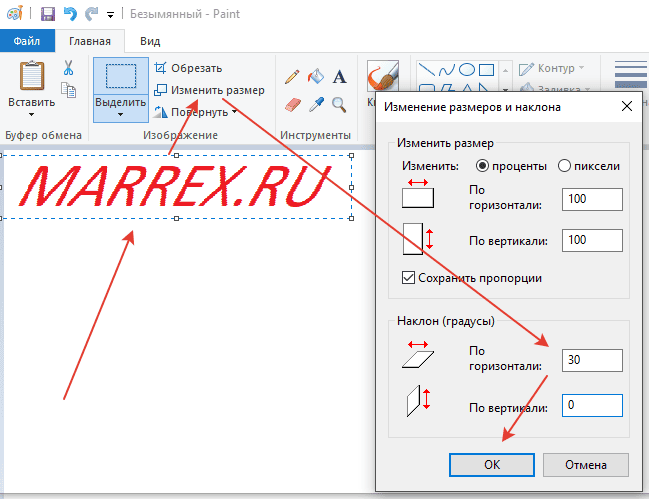This screenshot has width=649, height=499.
Task: Click resize По вертикали field with 100
Action: (x=592, y=240)
